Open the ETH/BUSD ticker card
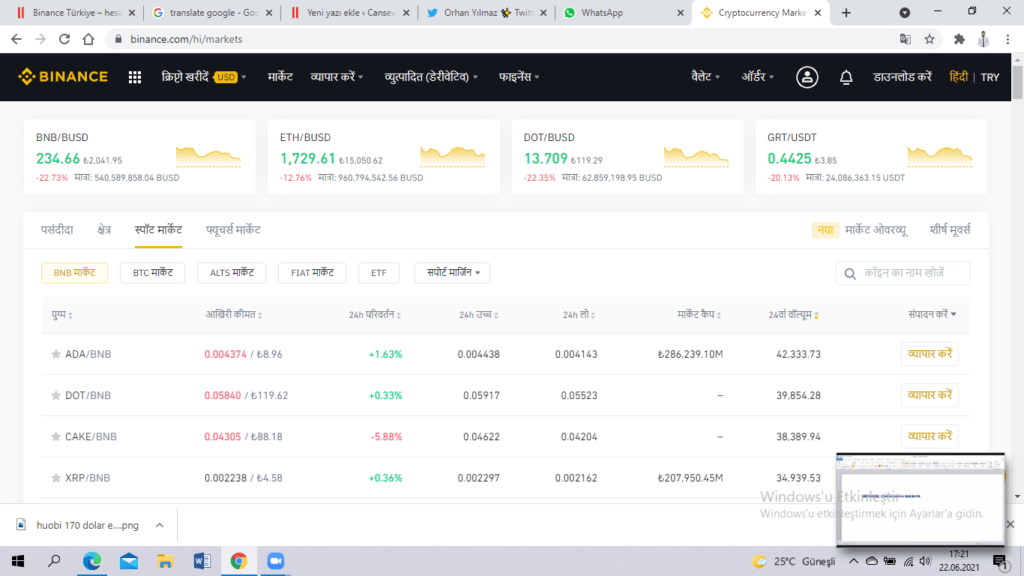Image resolution: width=1024 pixels, height=576 pixels. click(383, 157)
